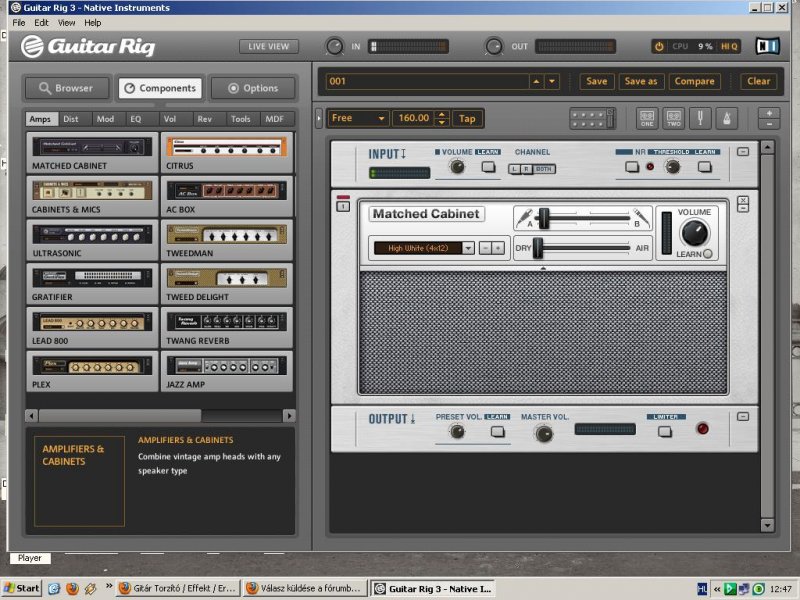
Task: Switch to the Options tab
Action: click(253, 88)
